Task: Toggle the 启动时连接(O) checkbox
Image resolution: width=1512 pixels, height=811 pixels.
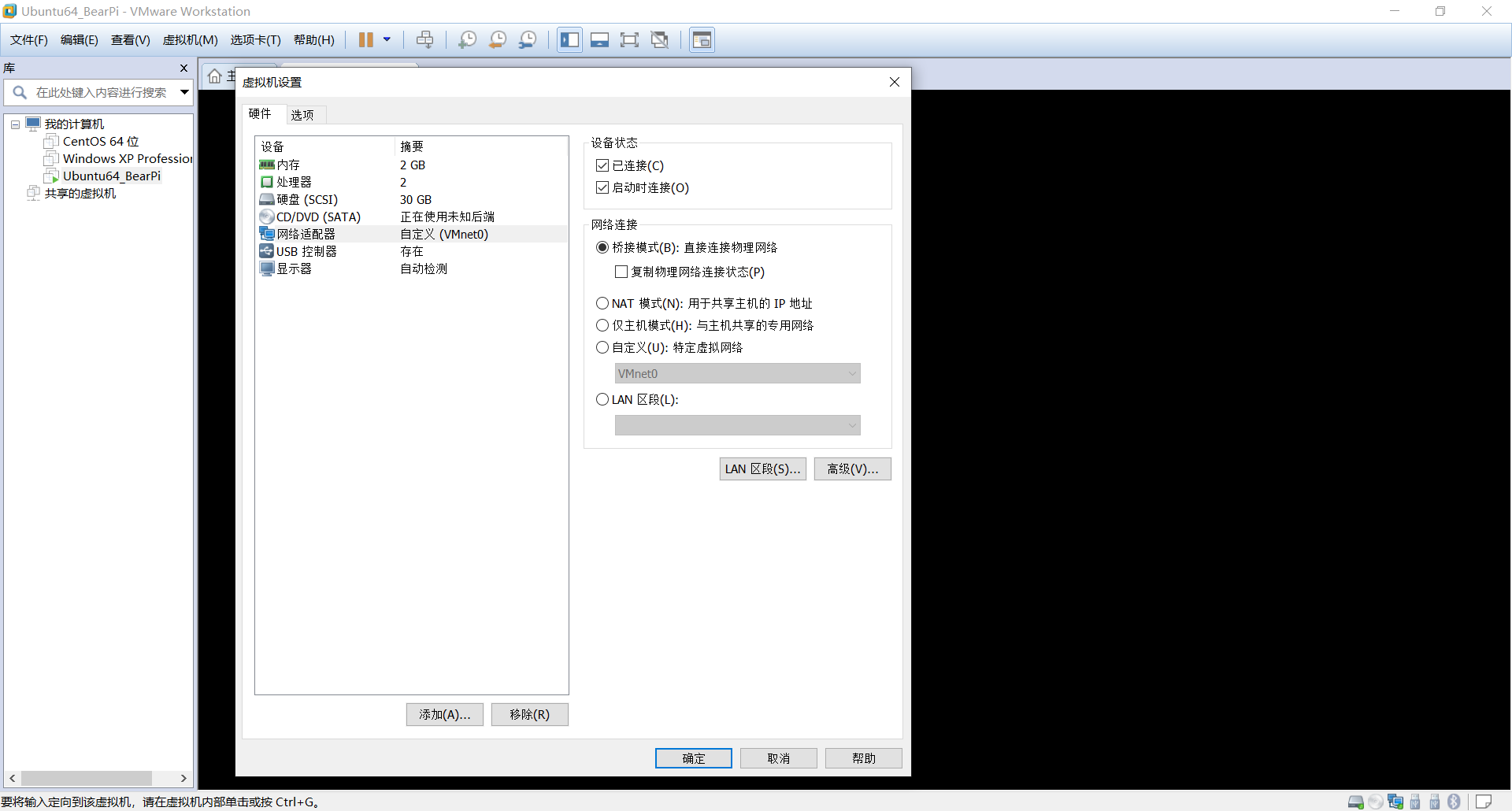Action: click(602, 187)
